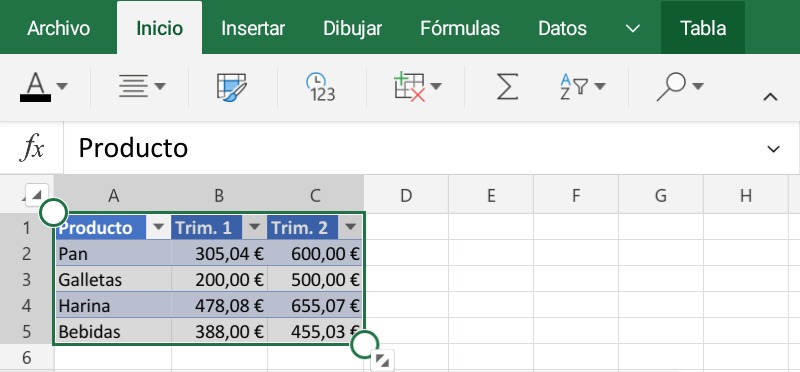Expand the formula bar chevron
The height and width of the screenshot is (372, 800).
pos(773,149)
